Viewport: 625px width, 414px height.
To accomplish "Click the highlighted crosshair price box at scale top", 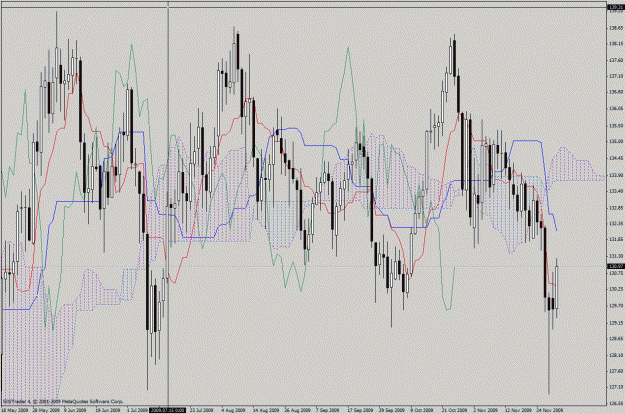I will click(x=616, y=7).
